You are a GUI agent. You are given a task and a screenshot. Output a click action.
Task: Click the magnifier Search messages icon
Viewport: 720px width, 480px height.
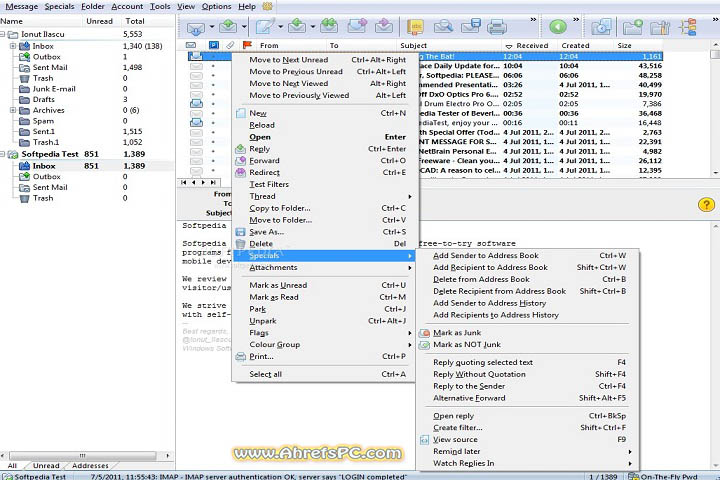click(443, 27)
